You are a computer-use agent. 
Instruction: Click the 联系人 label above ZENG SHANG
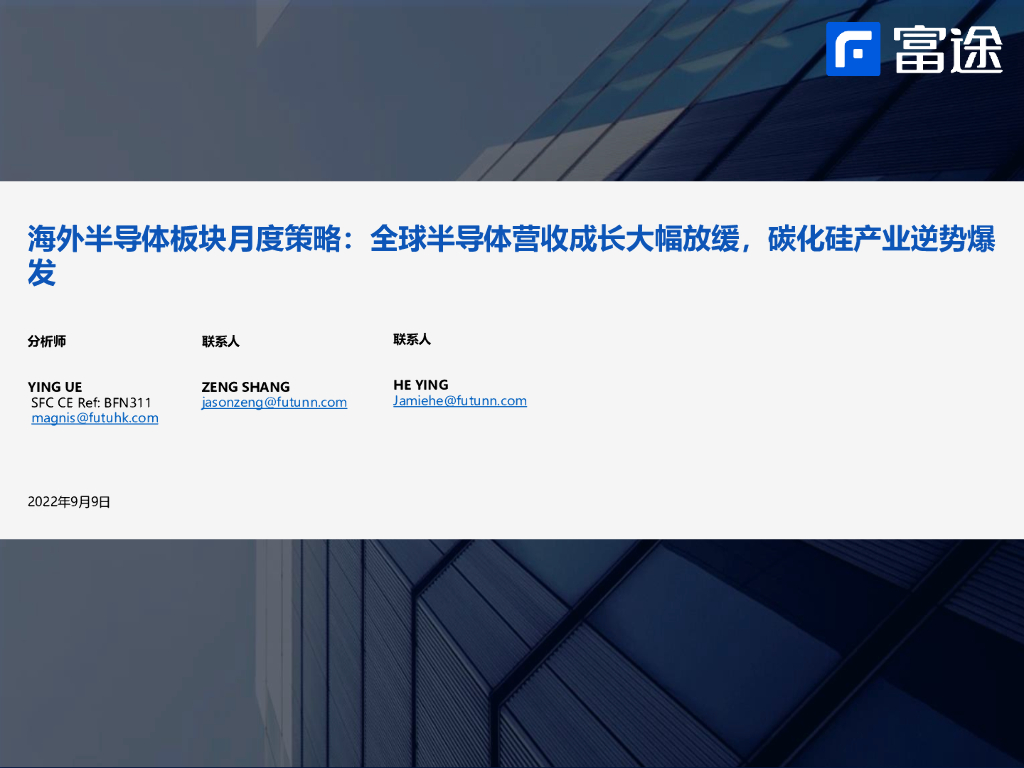[x=221, y=341]
